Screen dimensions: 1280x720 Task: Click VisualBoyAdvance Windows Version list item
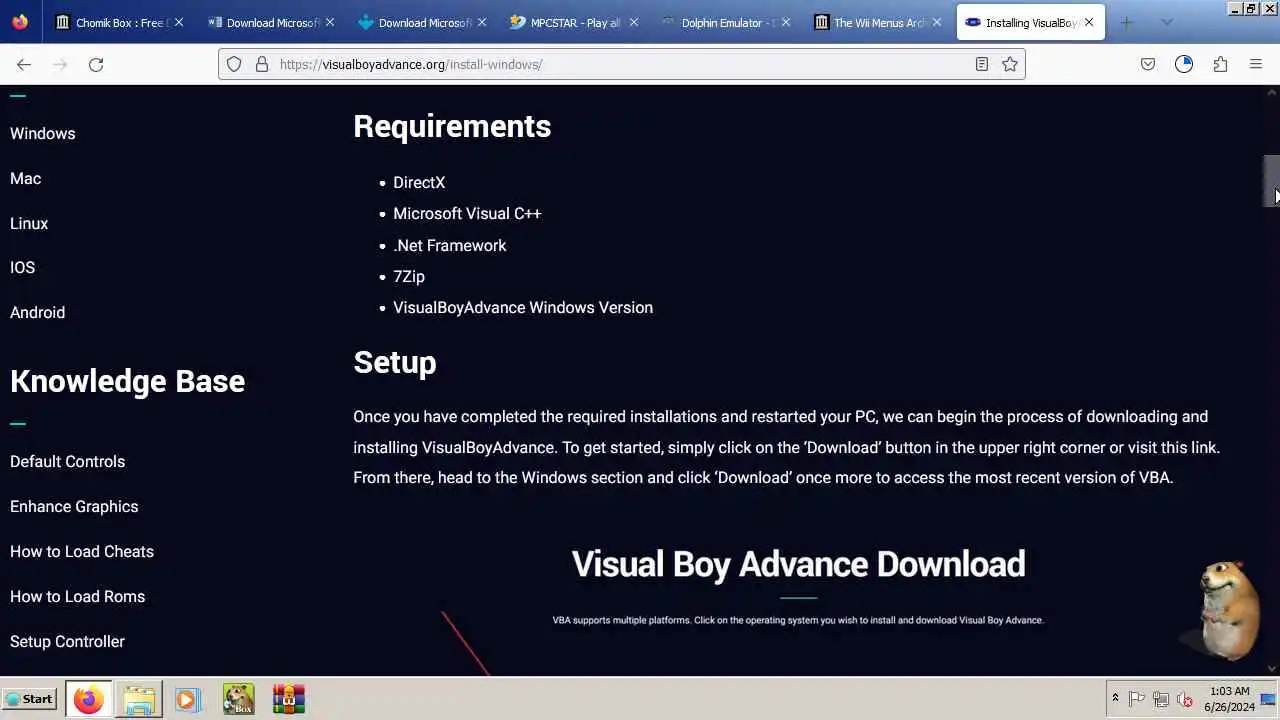pyautogui.click(x=523, y=307)
